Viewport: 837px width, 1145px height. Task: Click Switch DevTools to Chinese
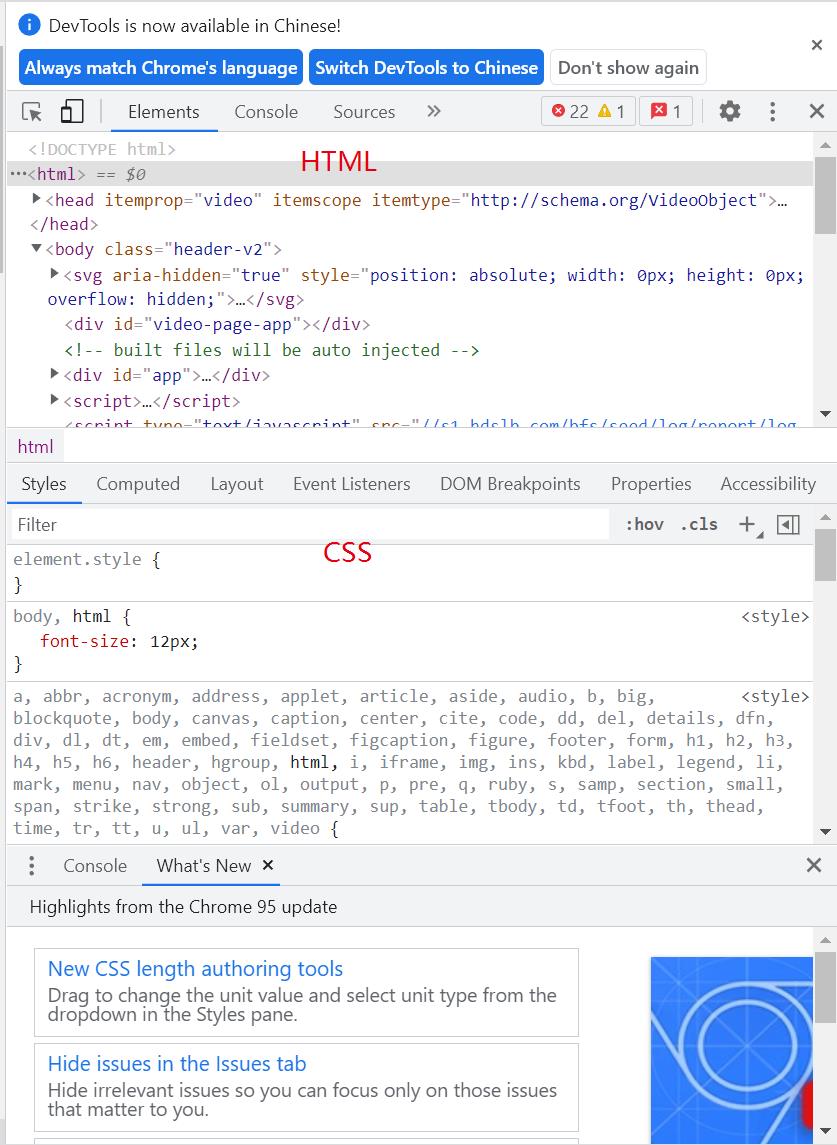(x=427, y=67)
